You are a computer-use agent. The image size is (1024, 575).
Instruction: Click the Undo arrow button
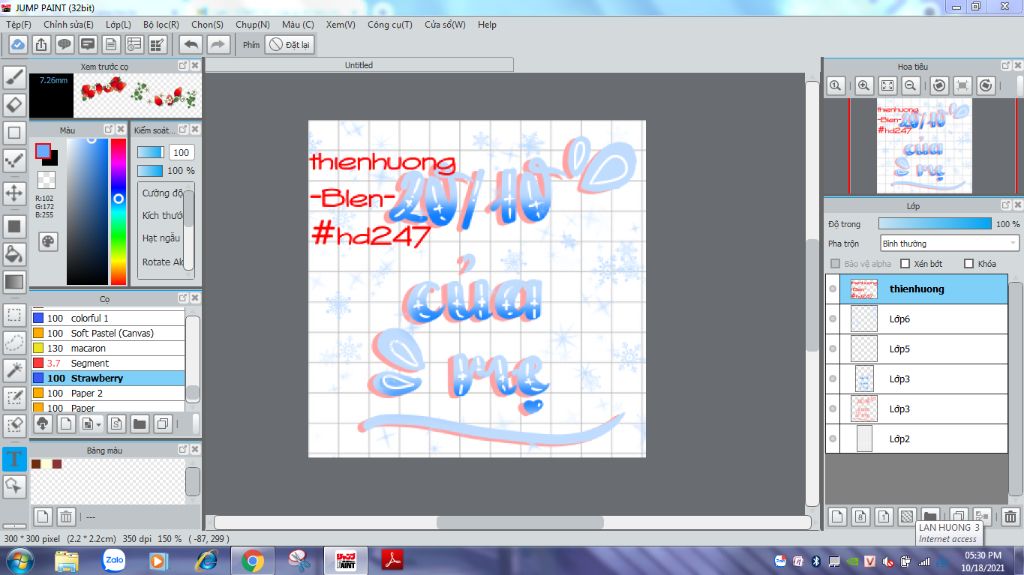coord(191,44)
